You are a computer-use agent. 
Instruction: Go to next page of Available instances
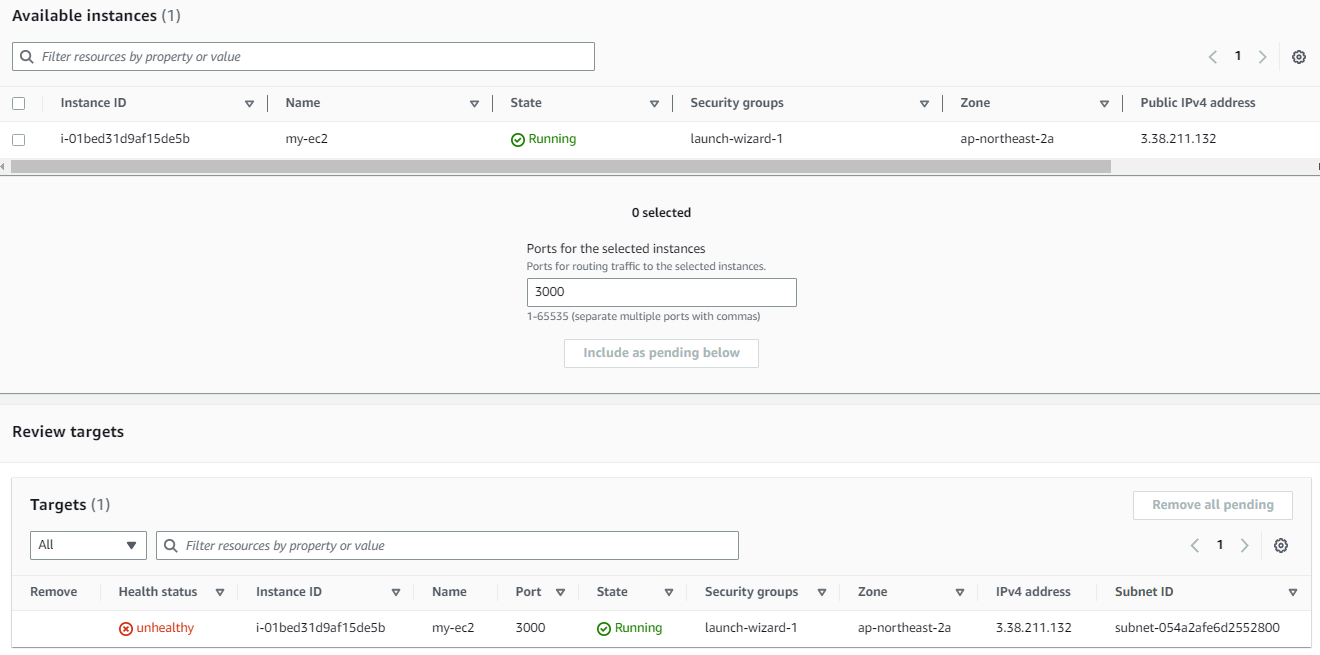point(1262,57)
